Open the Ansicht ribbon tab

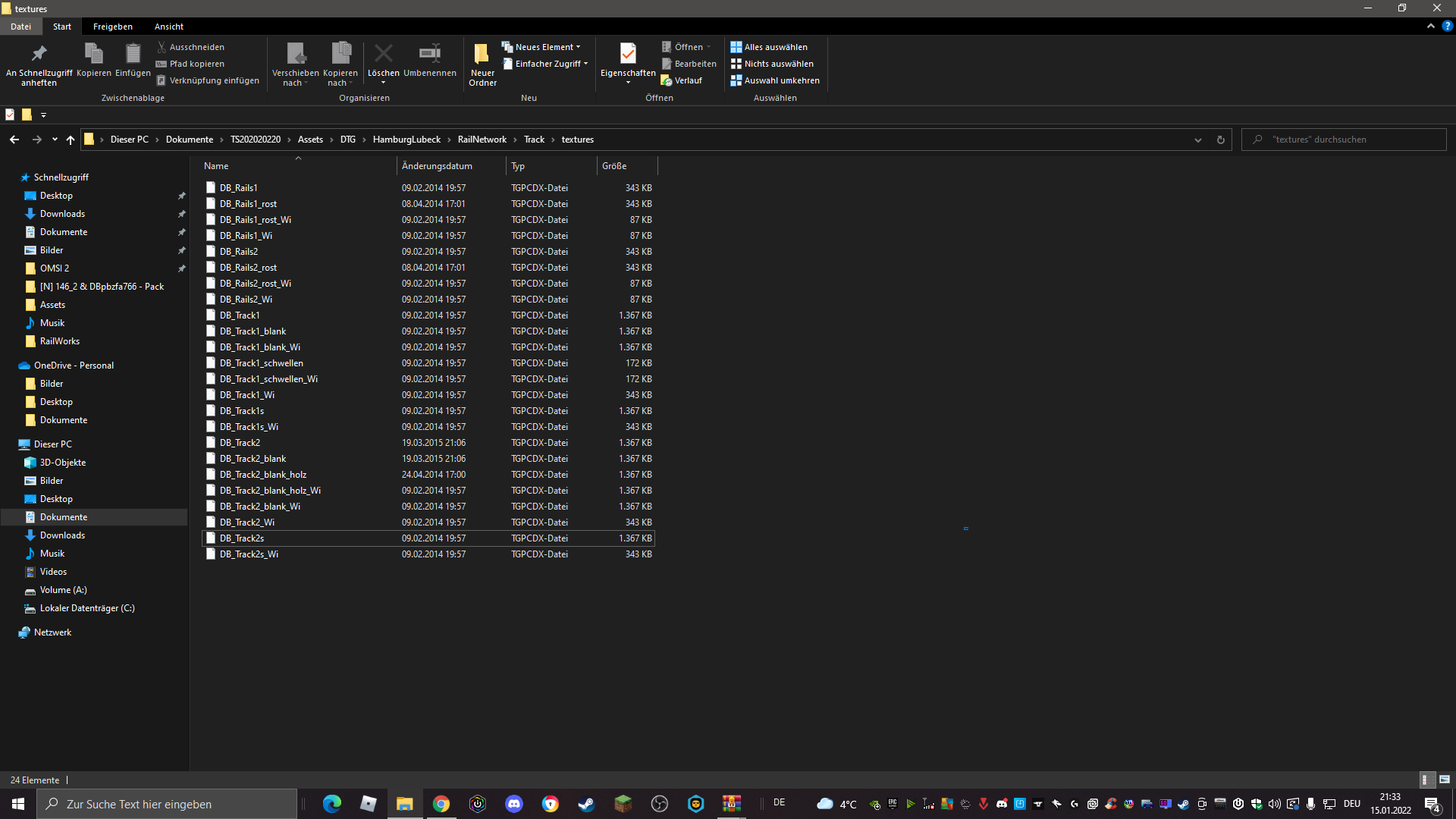point(168,27)
